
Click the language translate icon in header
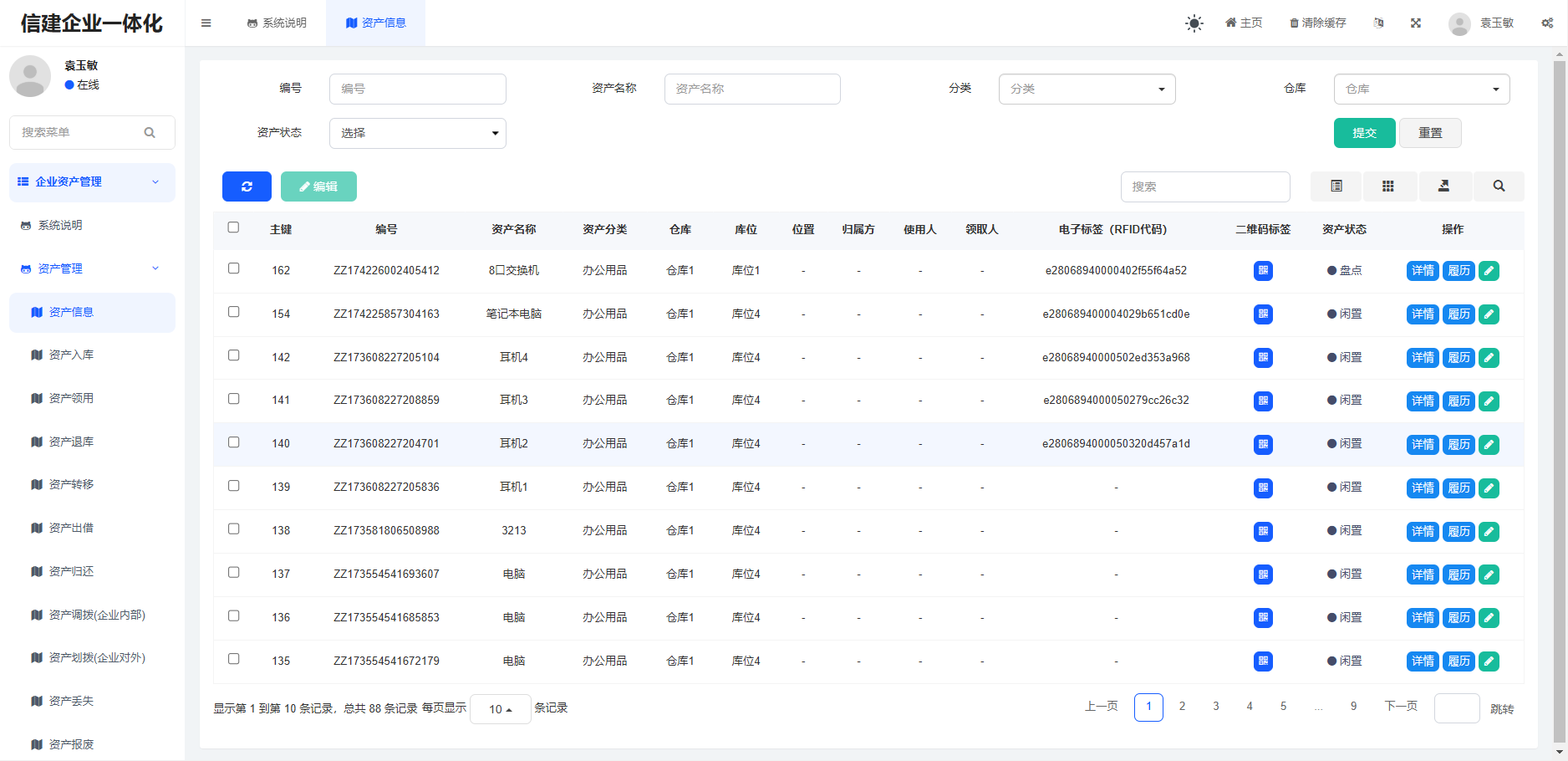[x=1378, y=23]
